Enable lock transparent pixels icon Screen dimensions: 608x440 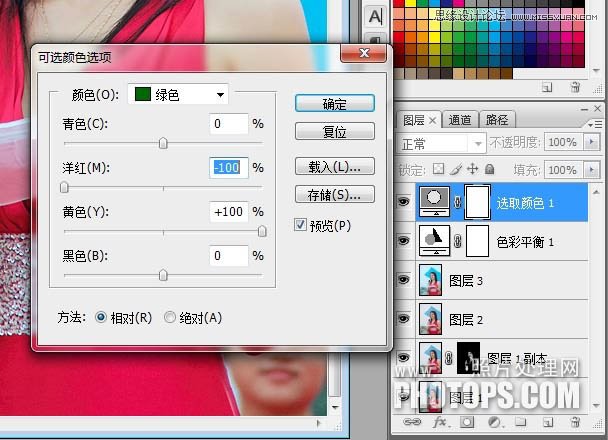pos(439,169)
